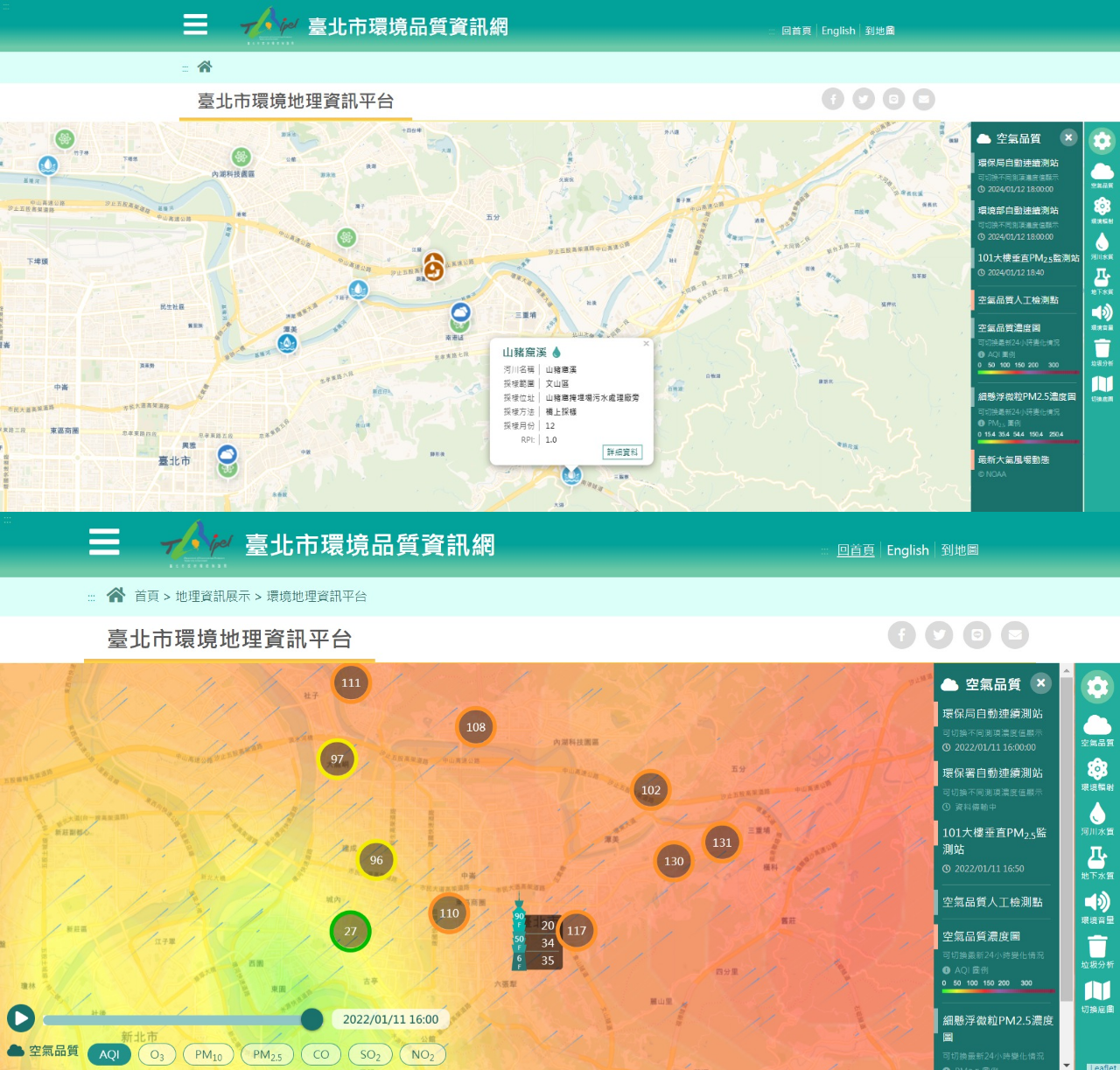Select the PM10 pollutant pill

208,1054
